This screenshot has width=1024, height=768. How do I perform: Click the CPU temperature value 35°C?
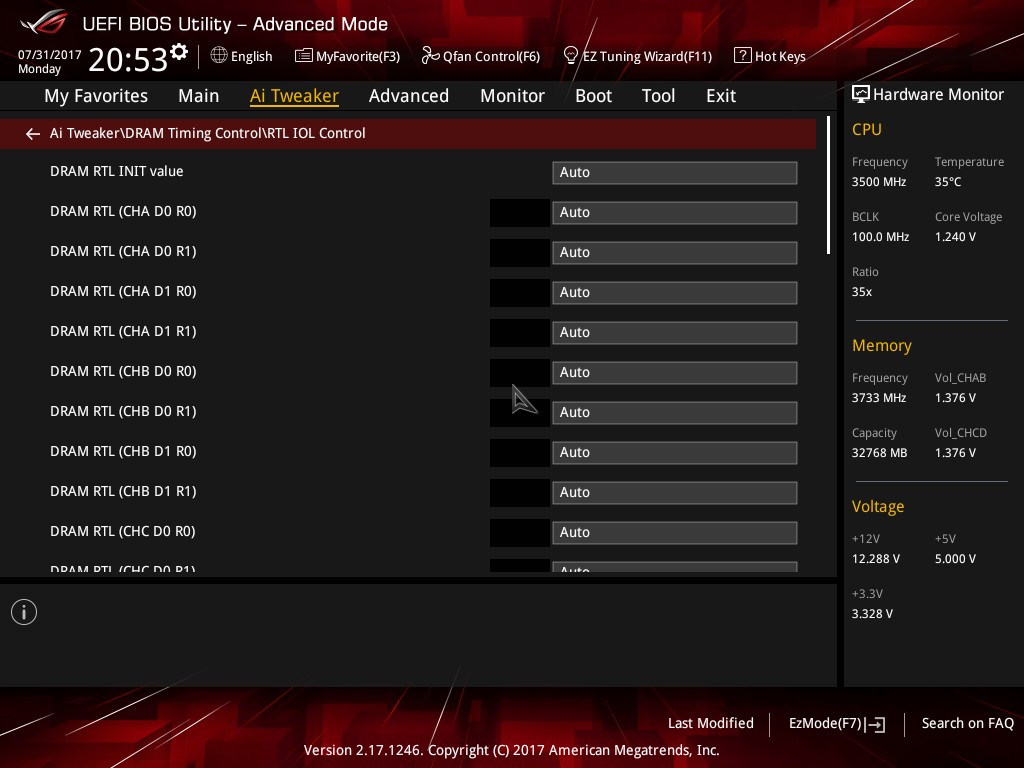pos(948,182)
